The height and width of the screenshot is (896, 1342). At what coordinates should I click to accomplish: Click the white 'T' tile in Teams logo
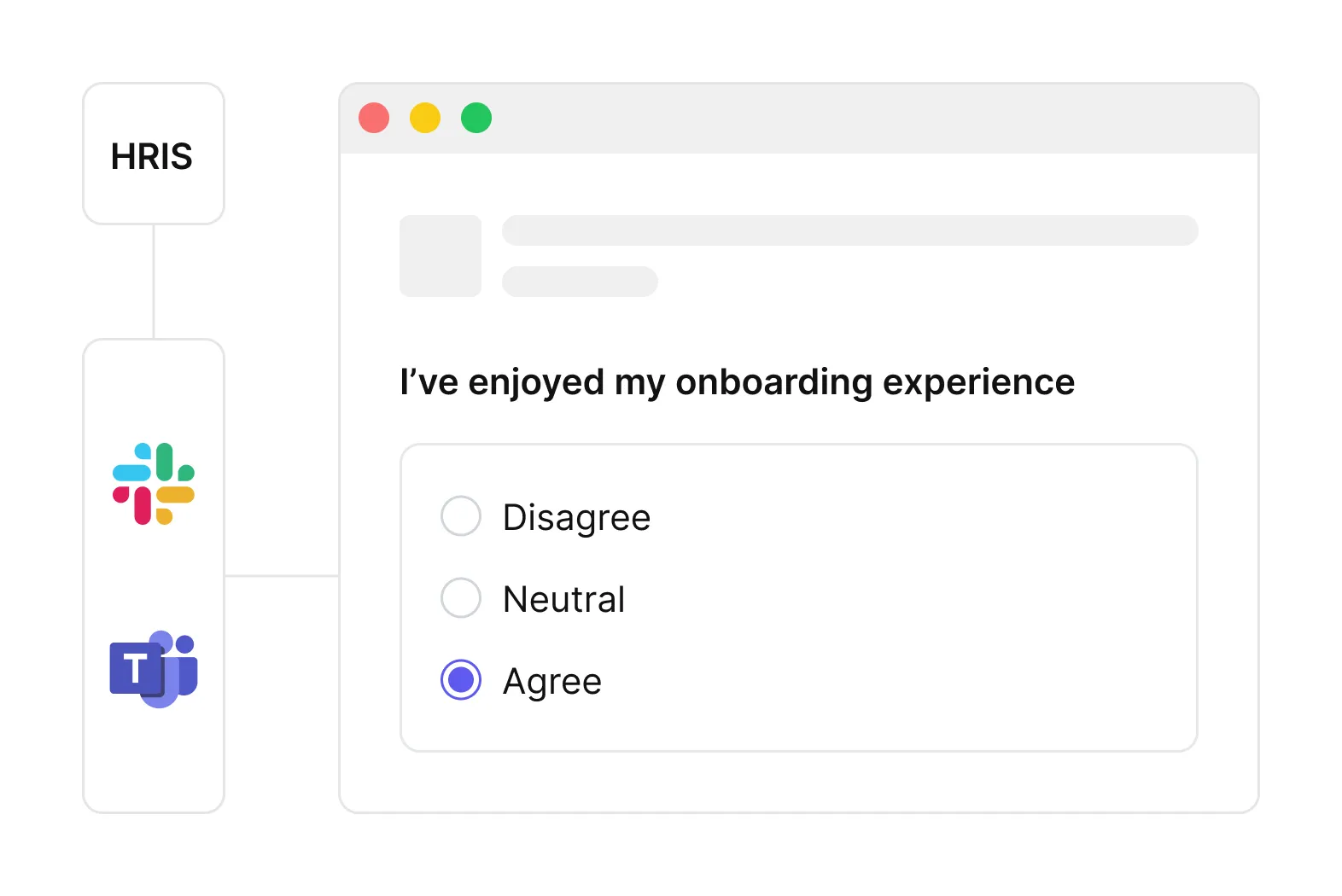pos(136,667)
